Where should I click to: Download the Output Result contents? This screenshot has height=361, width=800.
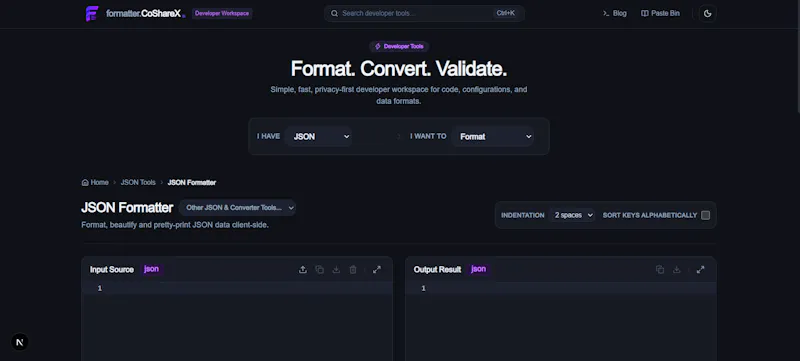tap(677, 270)
